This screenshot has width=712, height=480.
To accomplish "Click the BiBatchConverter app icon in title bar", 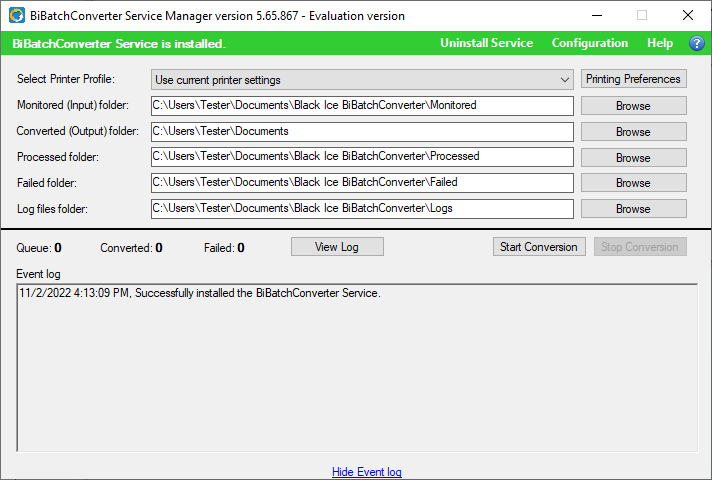I will point(17,15).
